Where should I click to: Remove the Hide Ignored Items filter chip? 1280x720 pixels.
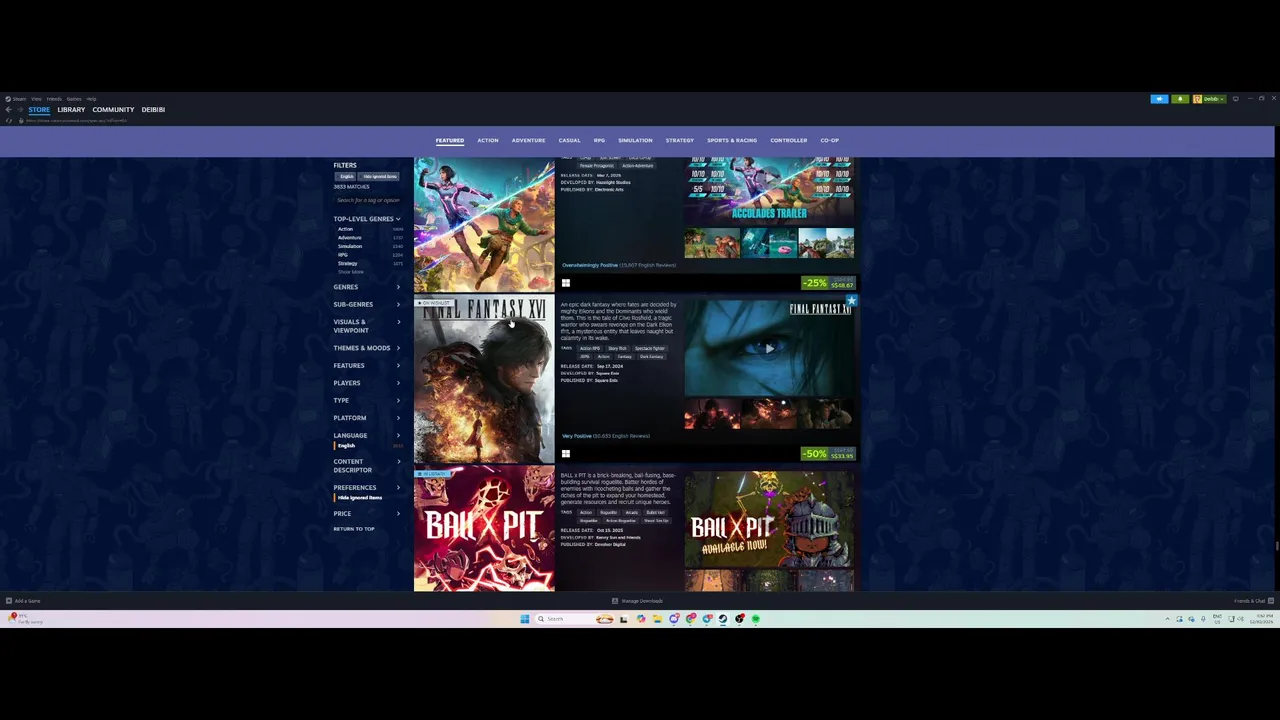point(379,177)
